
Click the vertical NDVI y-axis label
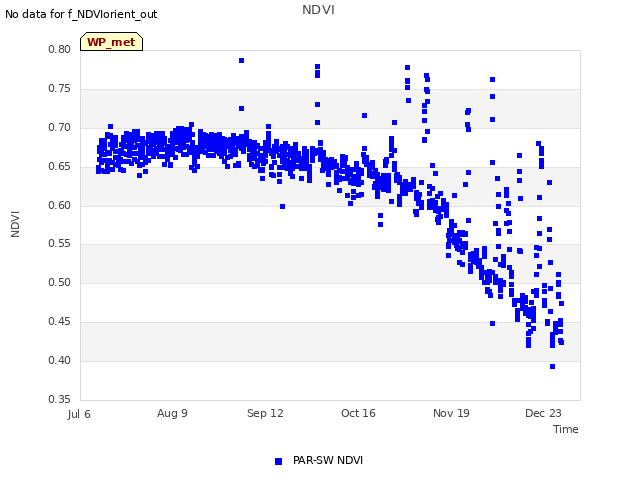coord(15,224)
